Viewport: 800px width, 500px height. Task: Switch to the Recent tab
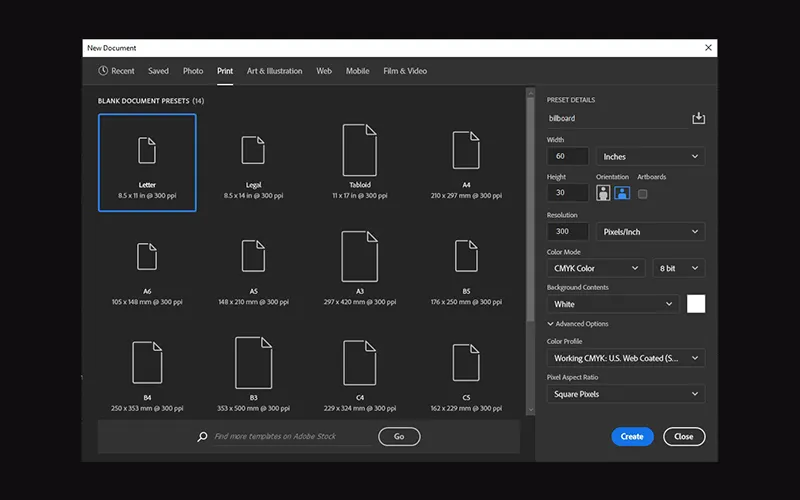pos(116,71)
